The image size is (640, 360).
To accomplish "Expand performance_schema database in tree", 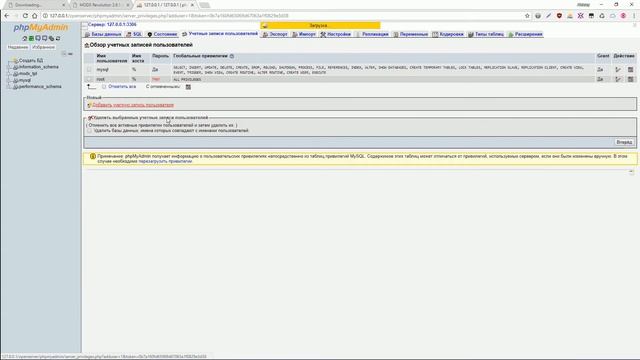I will (x=10, y=87).
